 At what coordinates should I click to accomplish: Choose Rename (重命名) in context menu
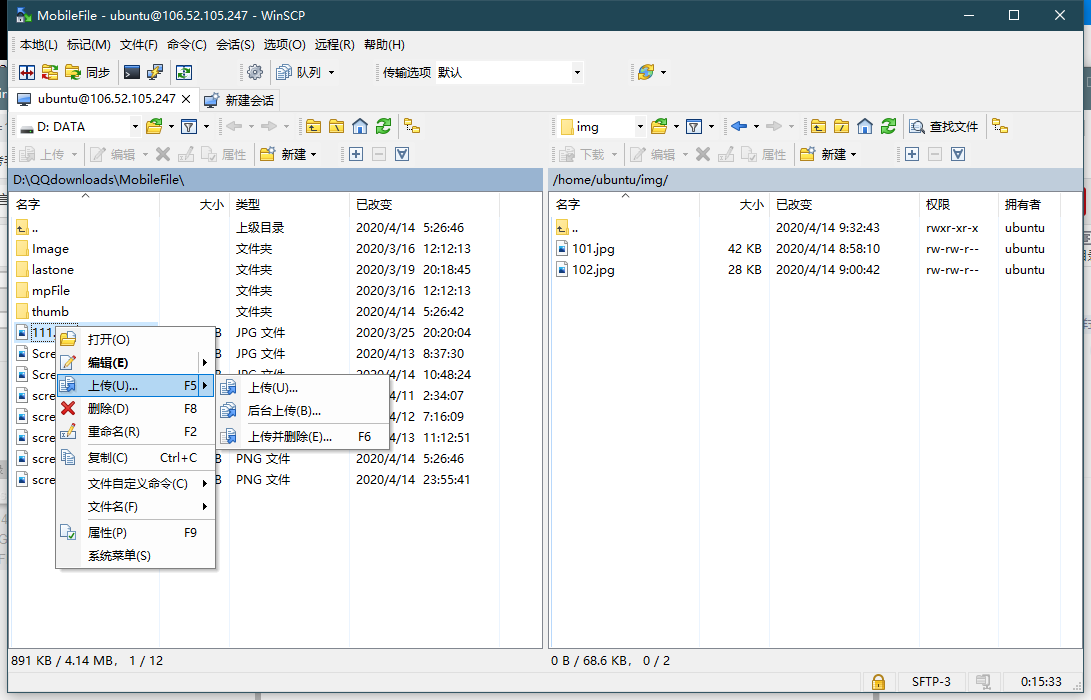[x=136, y=431]
